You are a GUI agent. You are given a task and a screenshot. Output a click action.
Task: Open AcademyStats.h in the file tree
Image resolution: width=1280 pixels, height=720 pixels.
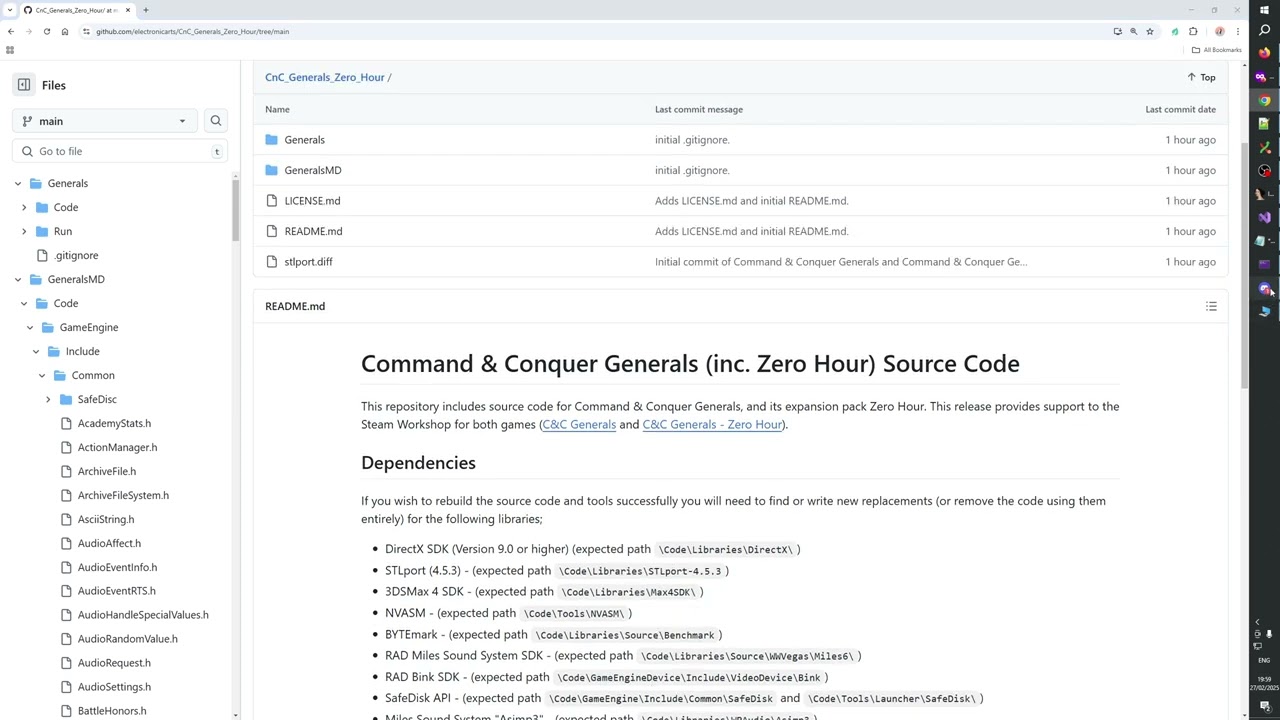pos(114,423)
